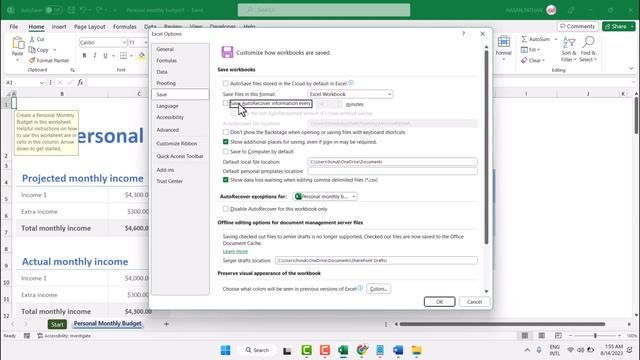Open Excel from the taskbar

click(x=343, y=350)
